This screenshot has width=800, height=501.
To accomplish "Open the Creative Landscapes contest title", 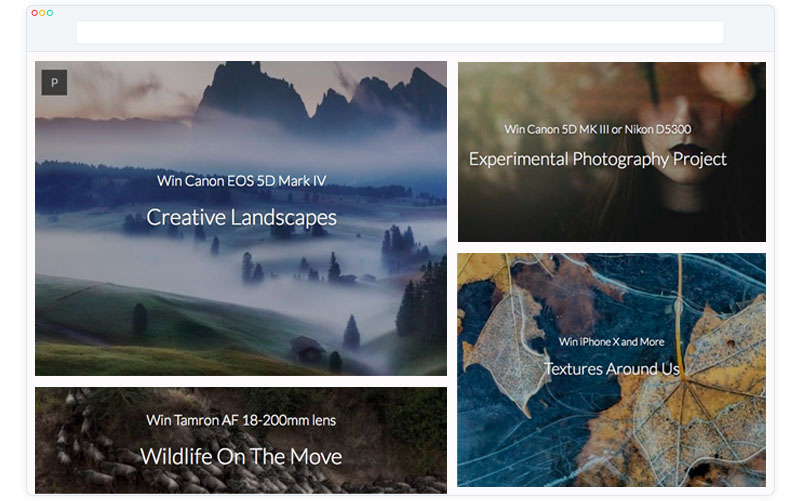I will click(241, 218).
